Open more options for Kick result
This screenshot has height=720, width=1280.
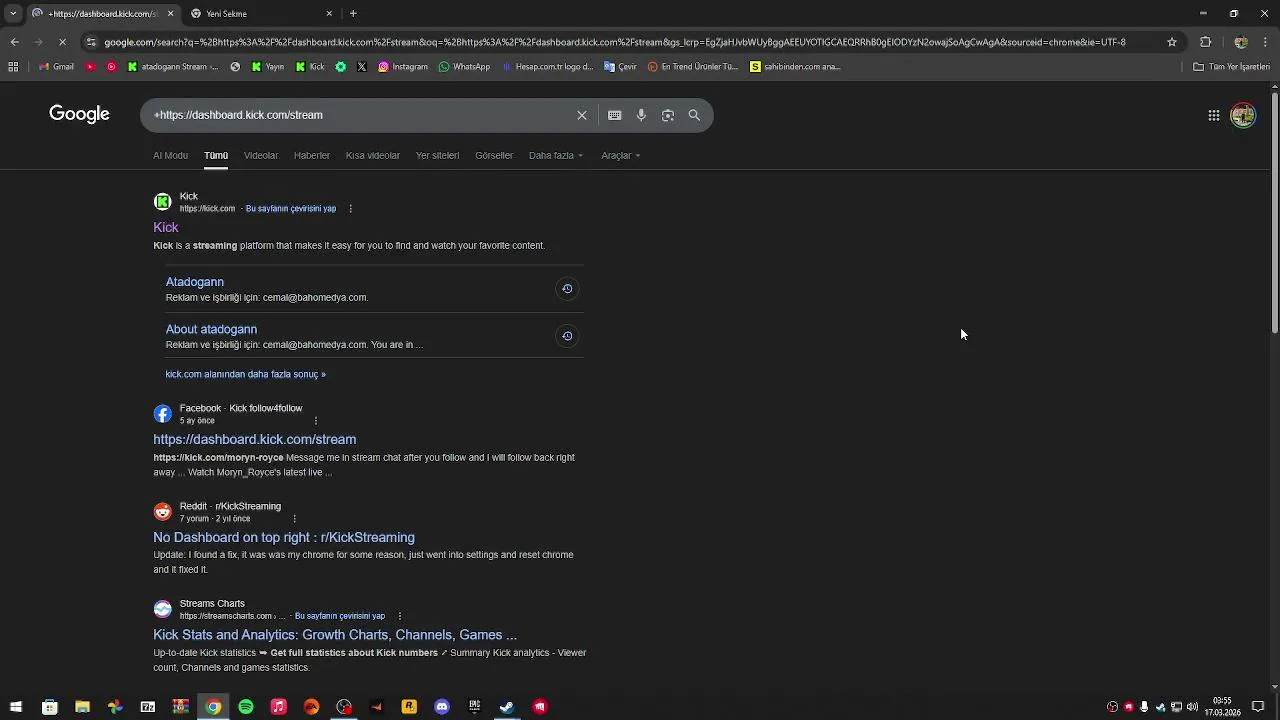(350, 209)
